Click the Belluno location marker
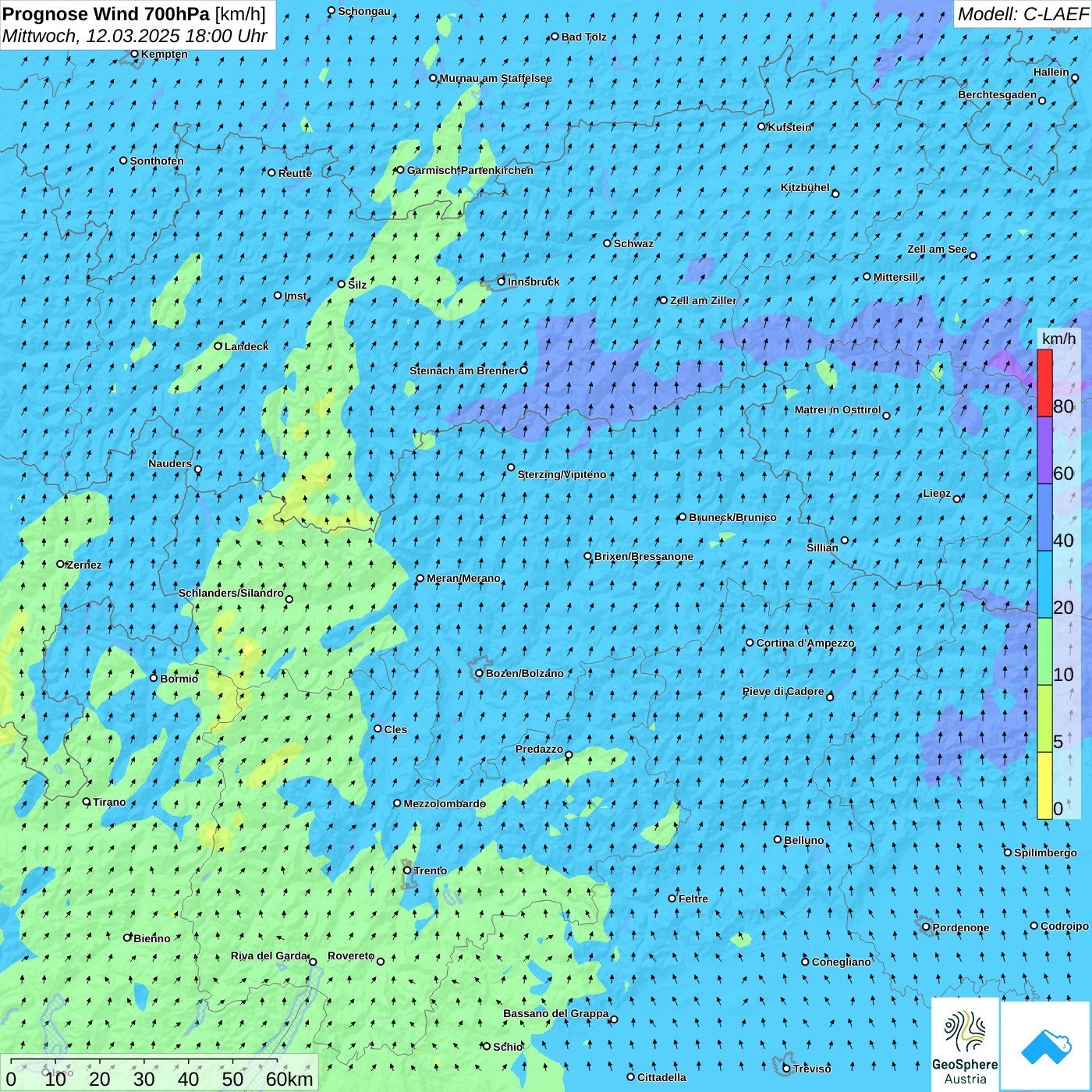This screenshot has height=1092, width=1092. pos(778,840)
